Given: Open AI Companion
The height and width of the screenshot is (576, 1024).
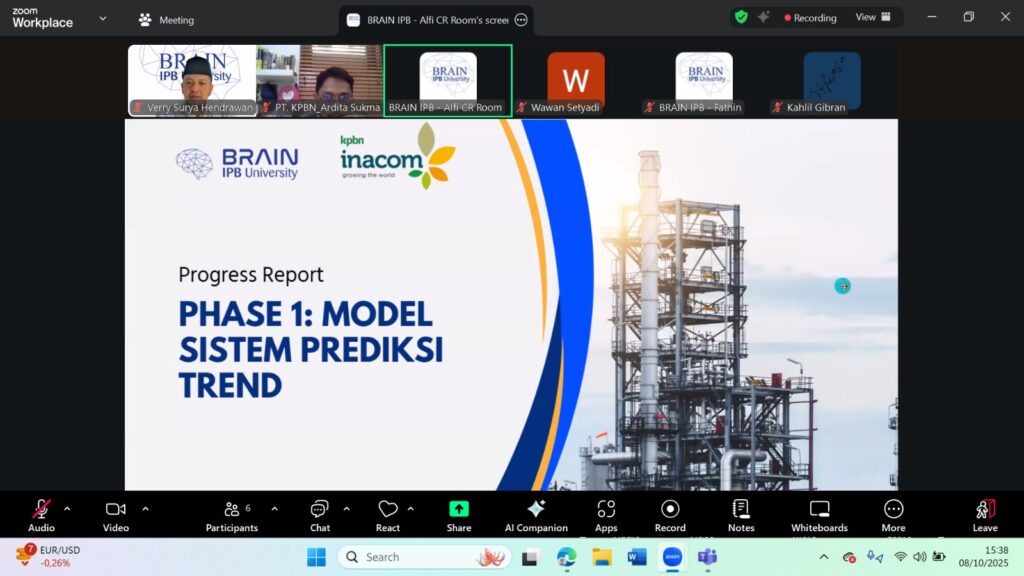Looking at the screenshot, I should 536,515.
